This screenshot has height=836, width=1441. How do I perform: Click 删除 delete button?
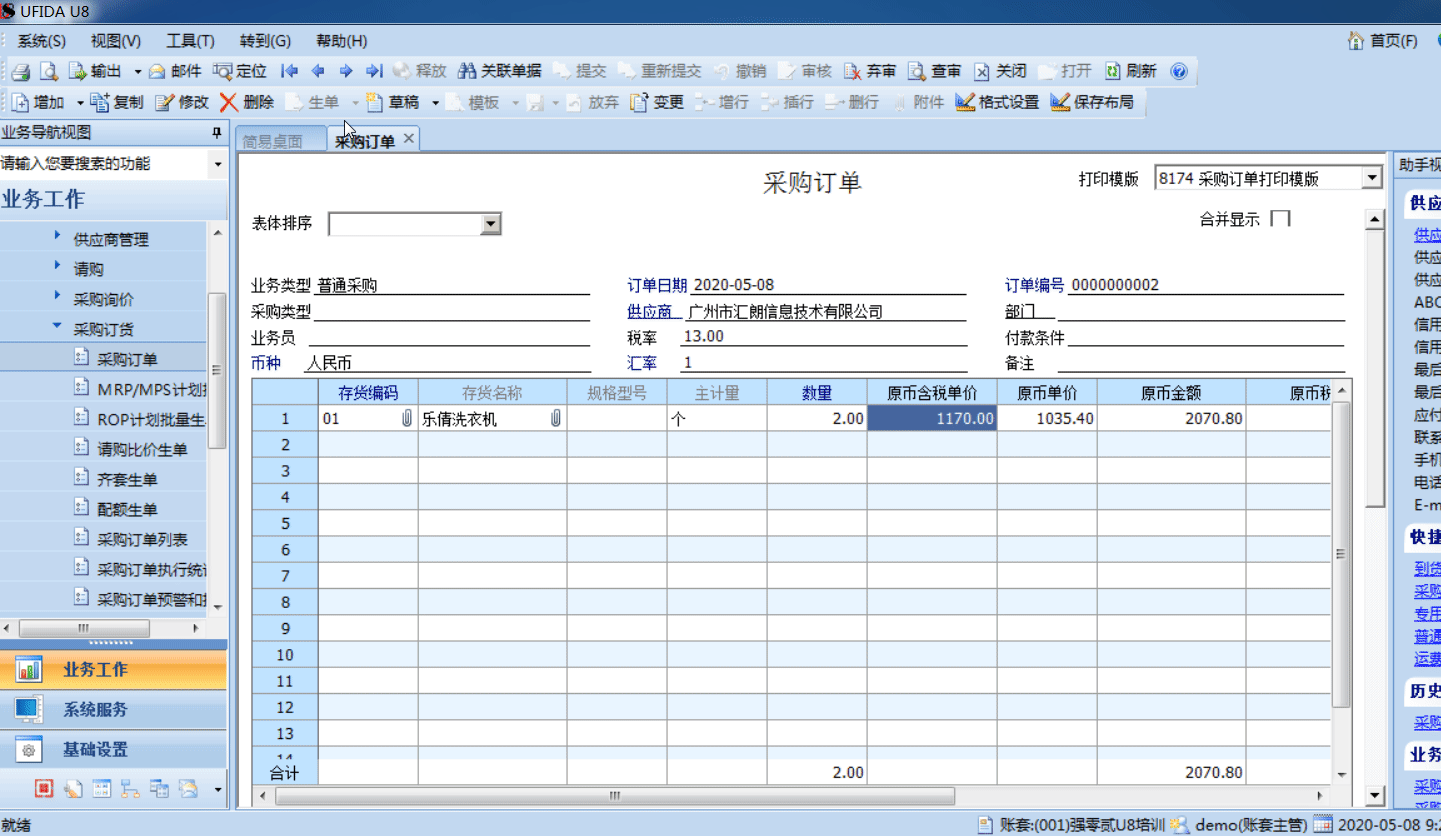pos(247,102)
